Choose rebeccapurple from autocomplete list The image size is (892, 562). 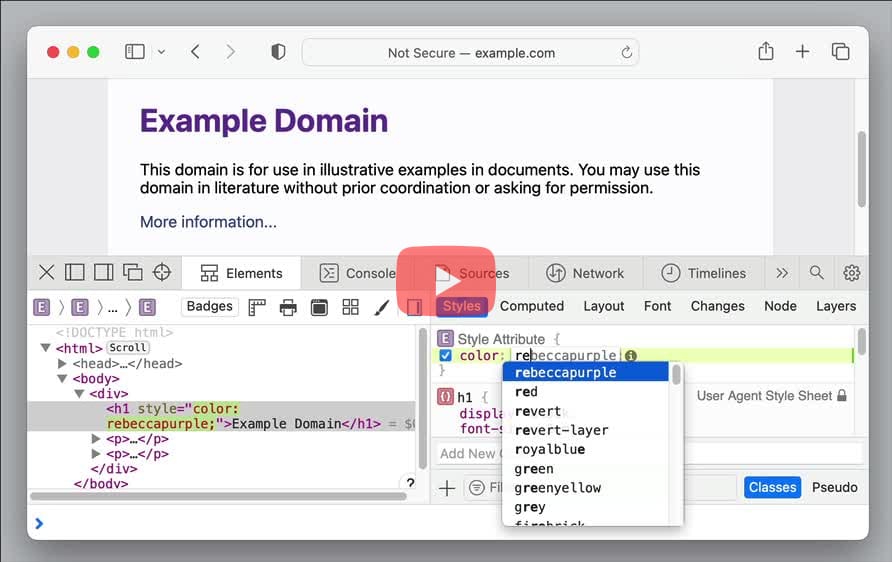click(x=585, y=373)
